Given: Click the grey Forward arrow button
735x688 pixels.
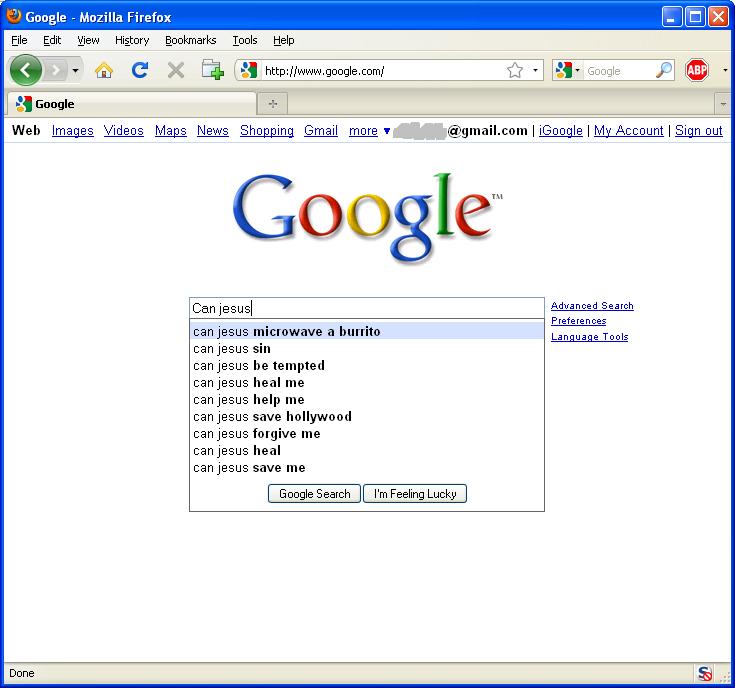Looking at the screenshot, I should click(56, 70).
